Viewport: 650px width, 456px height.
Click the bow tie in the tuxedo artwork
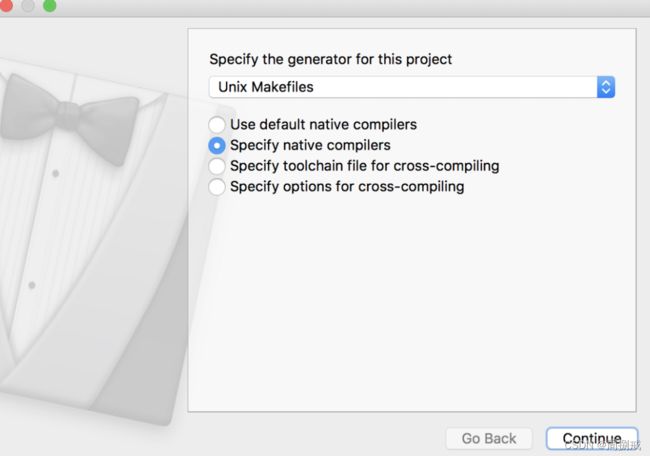68,114
